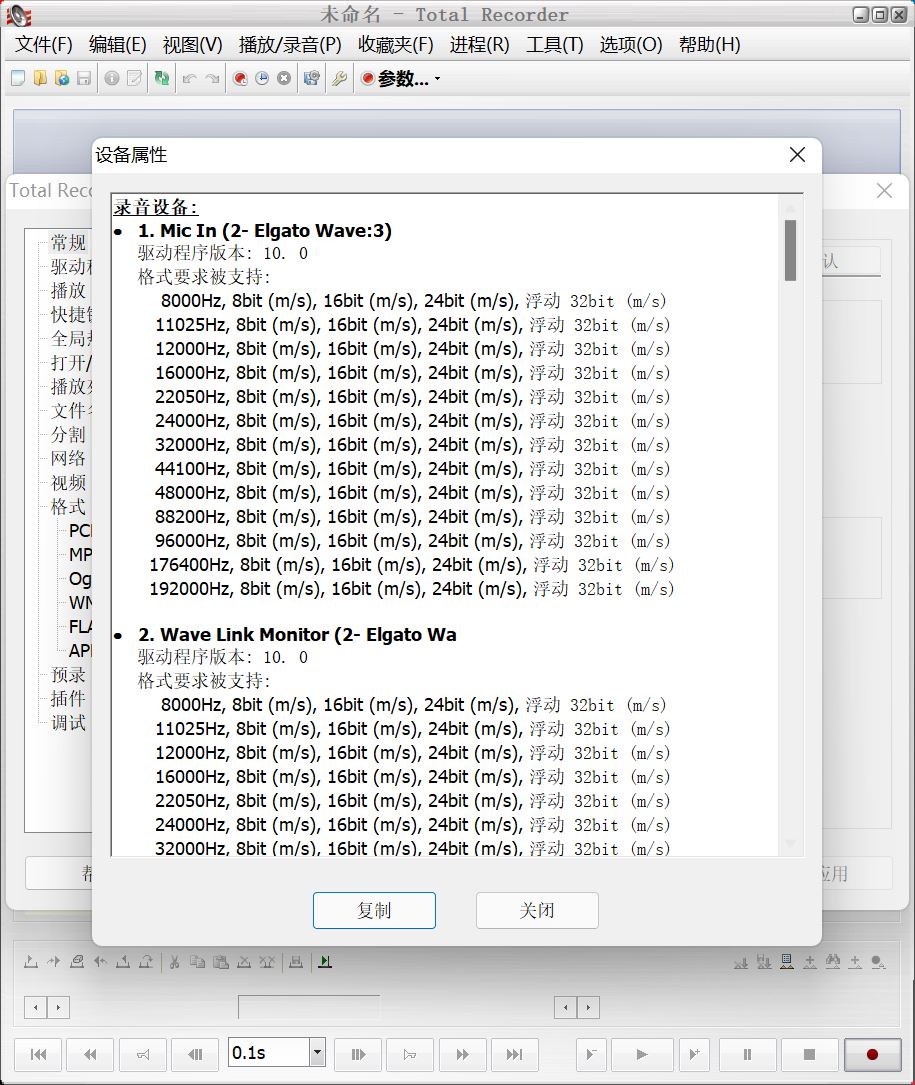The width and height of the screenshot is (915, 1085).
Task: Open settings via the wrench icon
Action: 339,78
